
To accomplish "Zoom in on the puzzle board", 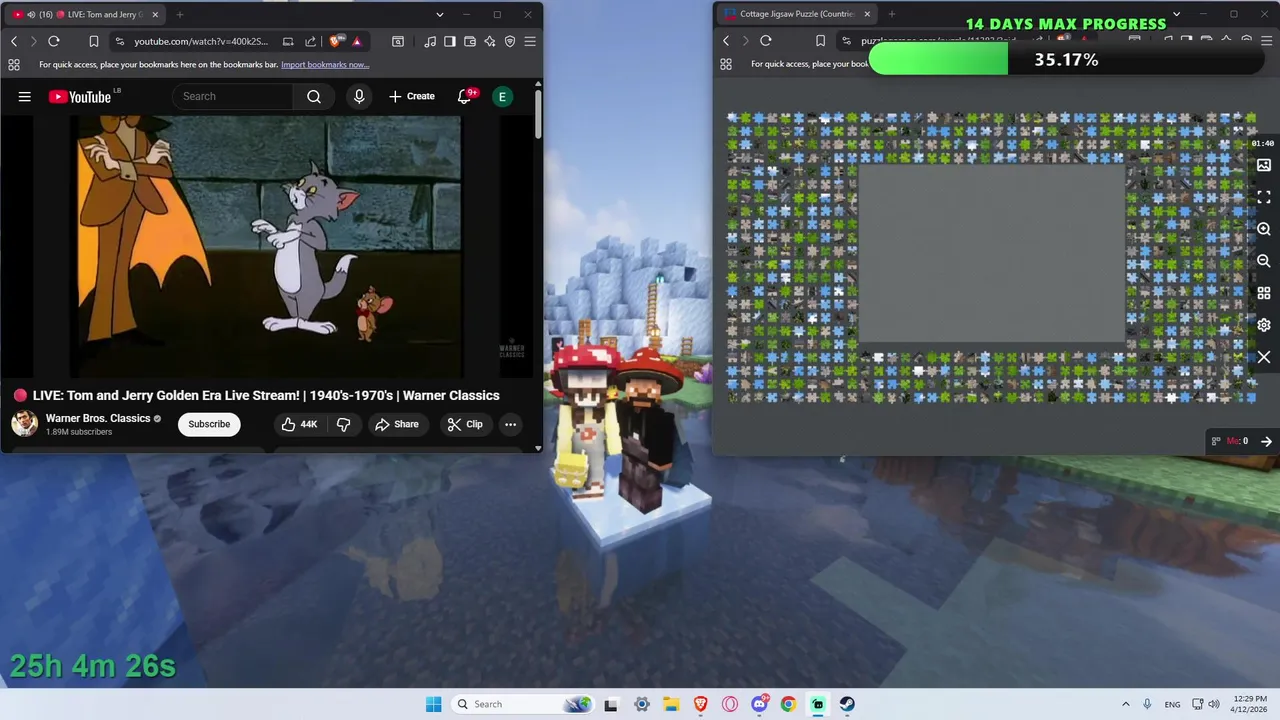I will [1264, 229].
